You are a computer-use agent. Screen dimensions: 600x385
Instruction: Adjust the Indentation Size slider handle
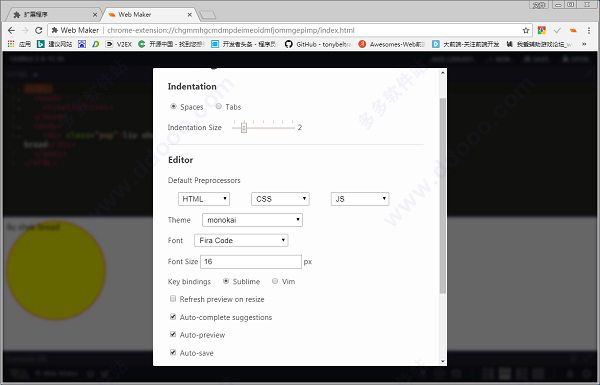click(x=244, y=127)
